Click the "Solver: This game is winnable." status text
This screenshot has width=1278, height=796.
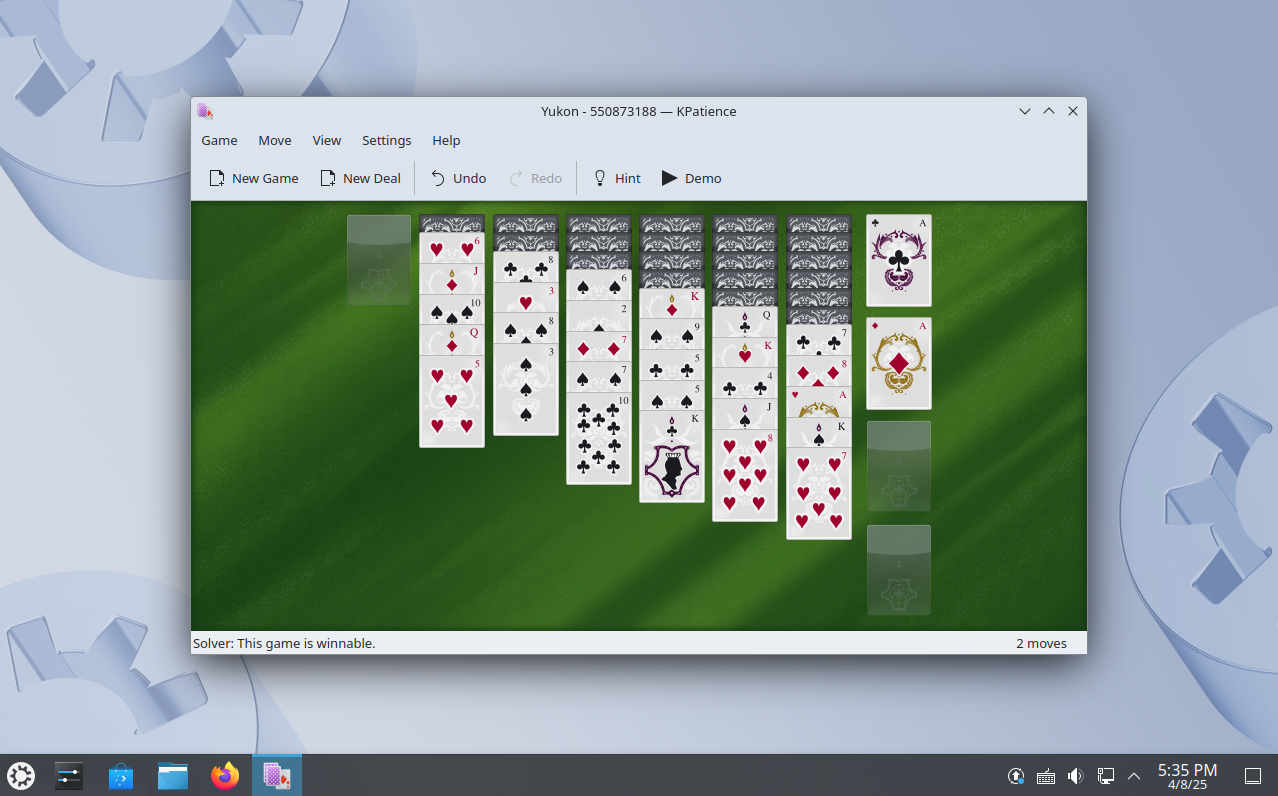[284, 643]
